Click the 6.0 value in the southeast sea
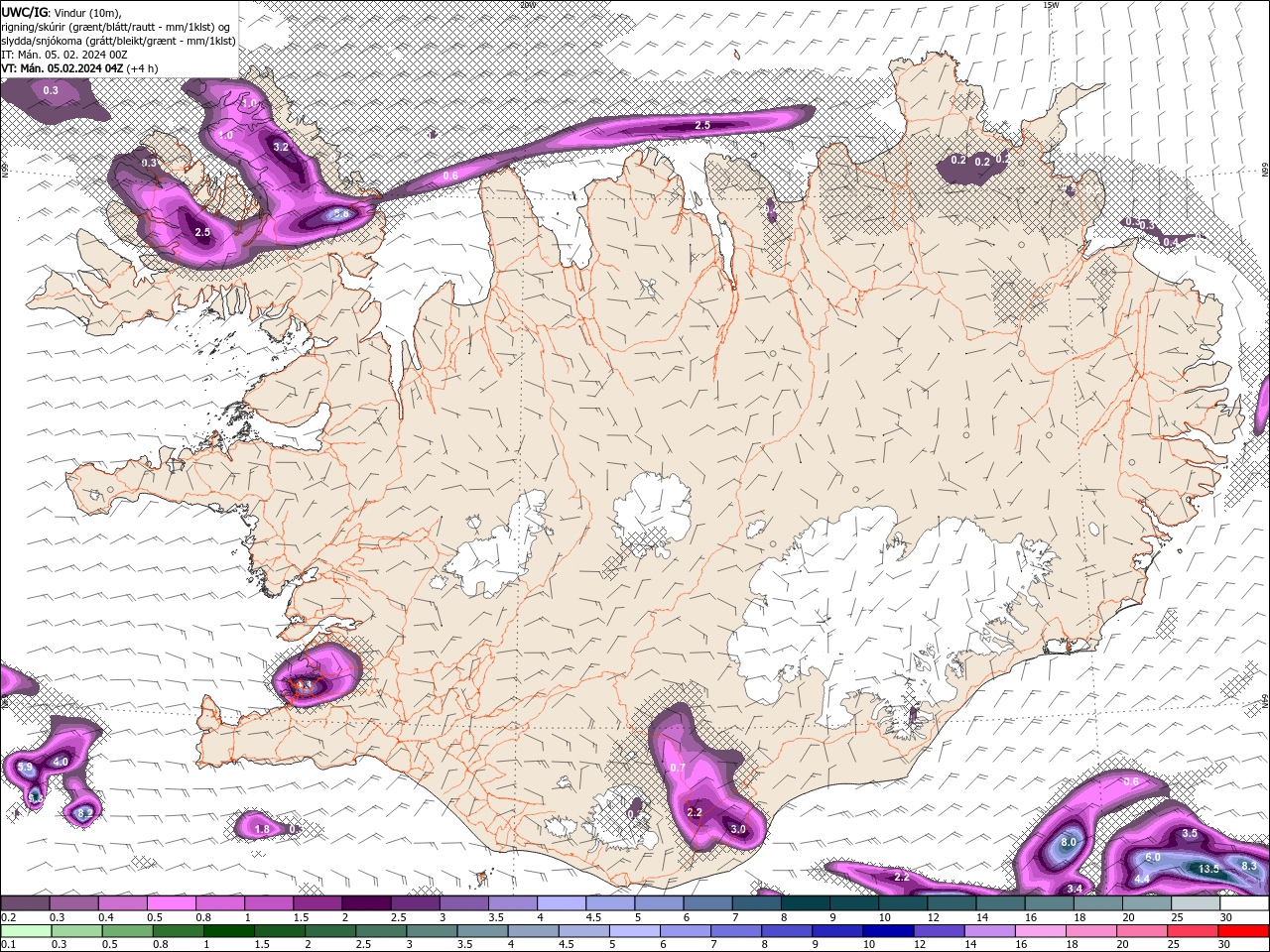The image size is (1270, 952). 1153,857
